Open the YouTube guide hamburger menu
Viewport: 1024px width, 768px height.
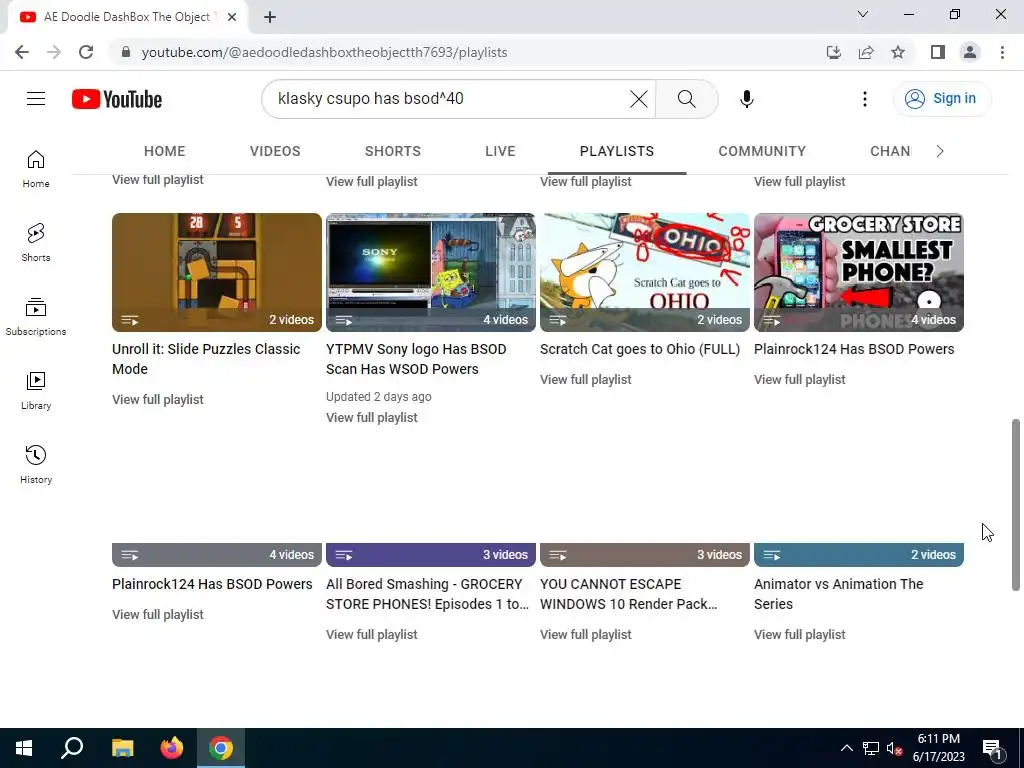pos(36,99)
